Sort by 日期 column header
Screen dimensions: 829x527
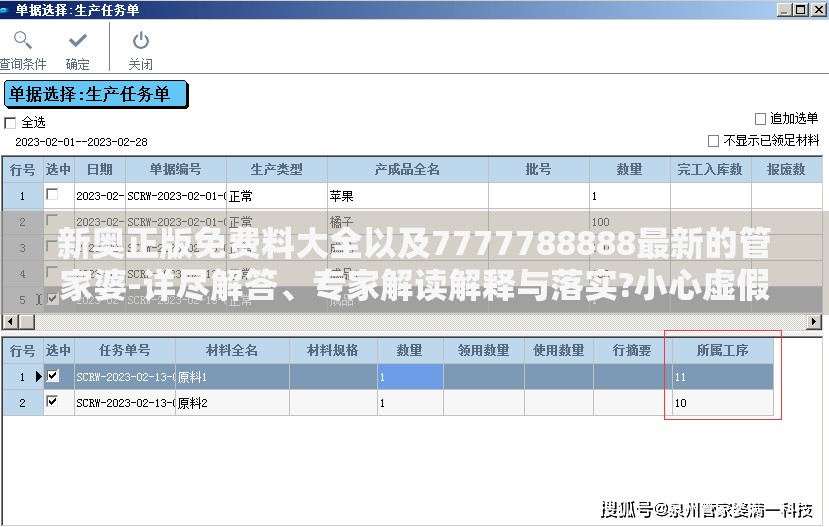click(99, 170)
